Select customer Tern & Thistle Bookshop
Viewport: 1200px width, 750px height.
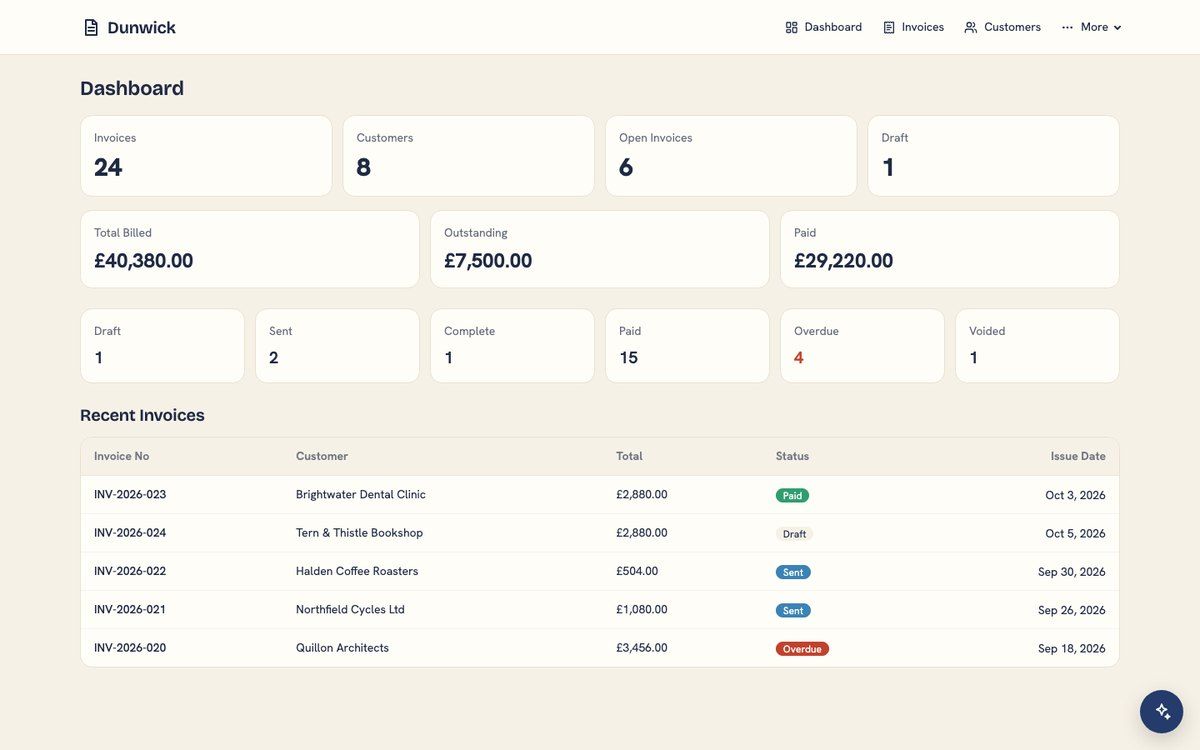click(359, 533)
